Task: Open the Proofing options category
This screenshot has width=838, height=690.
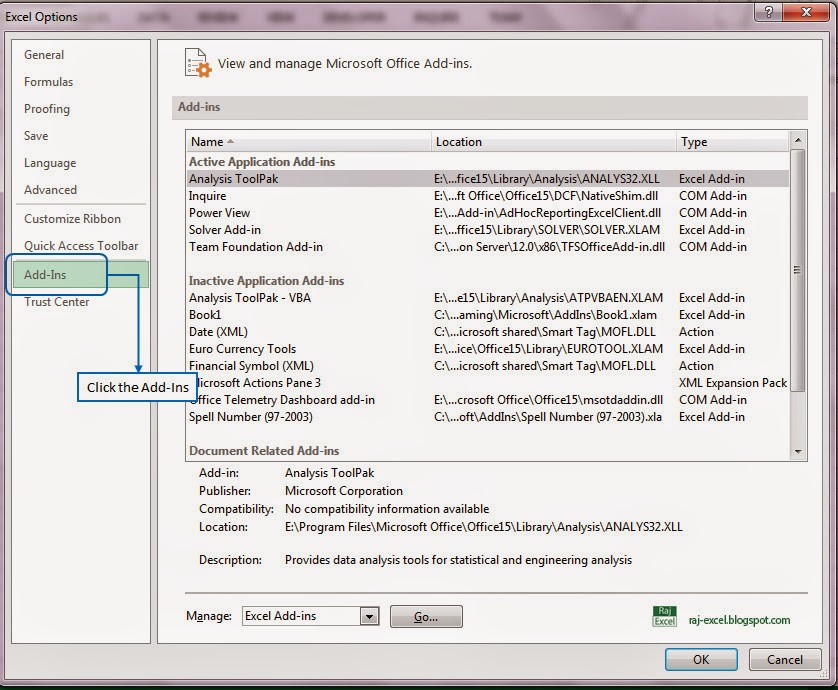Action: pos(47,108)
